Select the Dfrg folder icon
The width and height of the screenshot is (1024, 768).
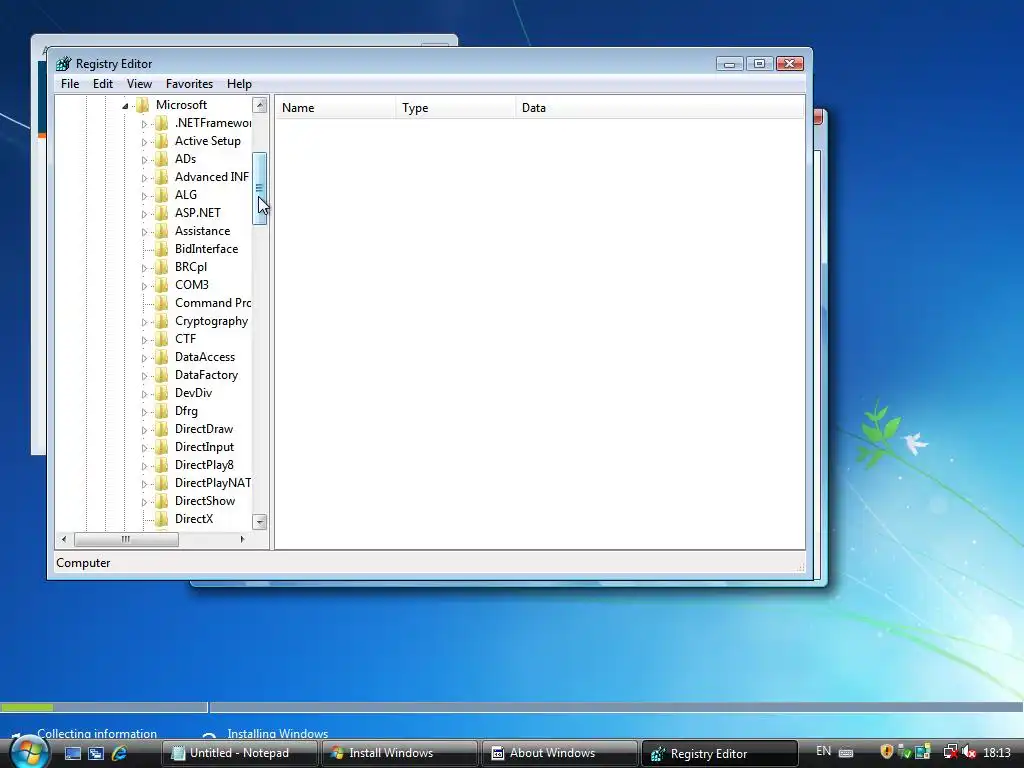pyautogui.click(x=161, y=411)
